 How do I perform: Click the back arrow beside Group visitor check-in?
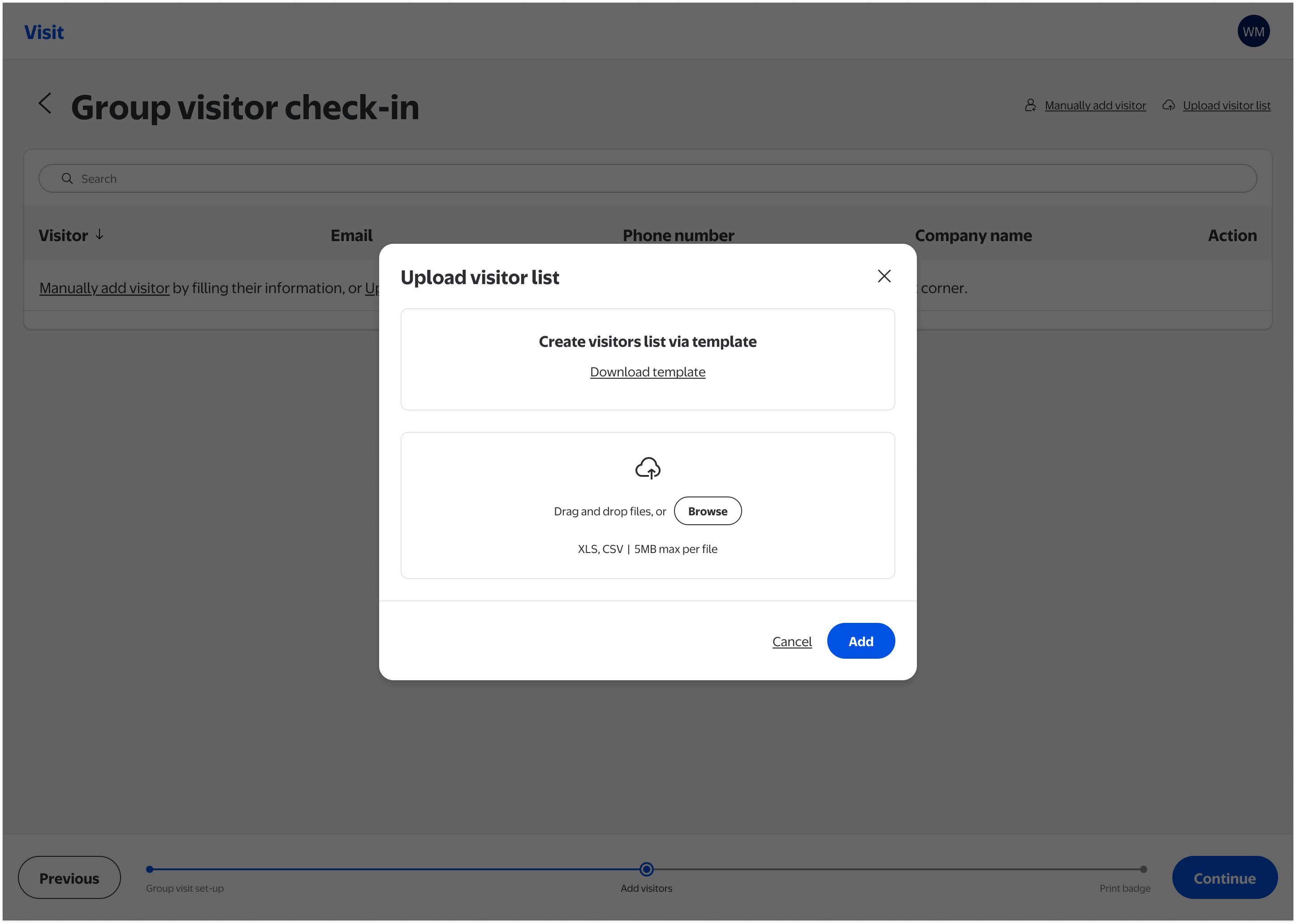click(45, 104)
